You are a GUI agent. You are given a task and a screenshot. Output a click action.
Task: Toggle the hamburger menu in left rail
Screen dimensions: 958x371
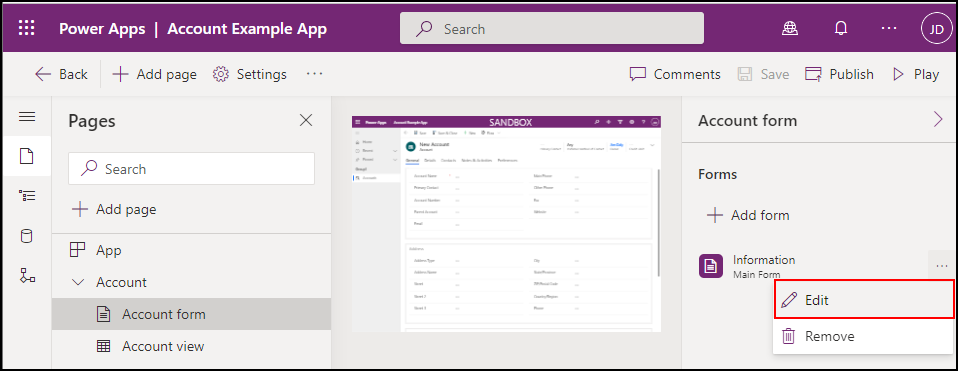click(27, 116)
